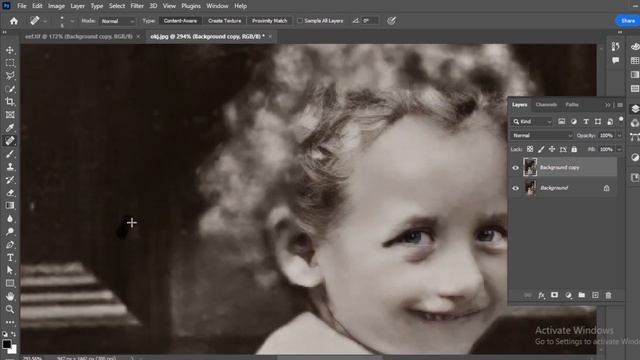Select the Rectangular Marquee tool
The image size is (640, 360).
click(10, 63)
